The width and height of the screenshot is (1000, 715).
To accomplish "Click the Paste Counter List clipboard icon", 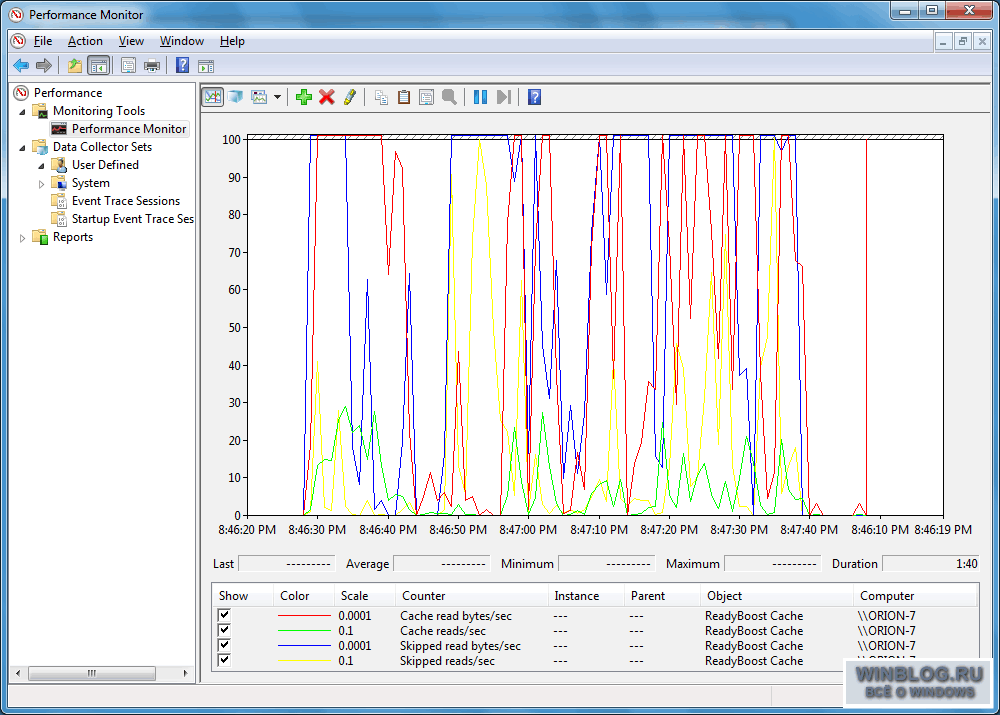I will pos(404,97).
